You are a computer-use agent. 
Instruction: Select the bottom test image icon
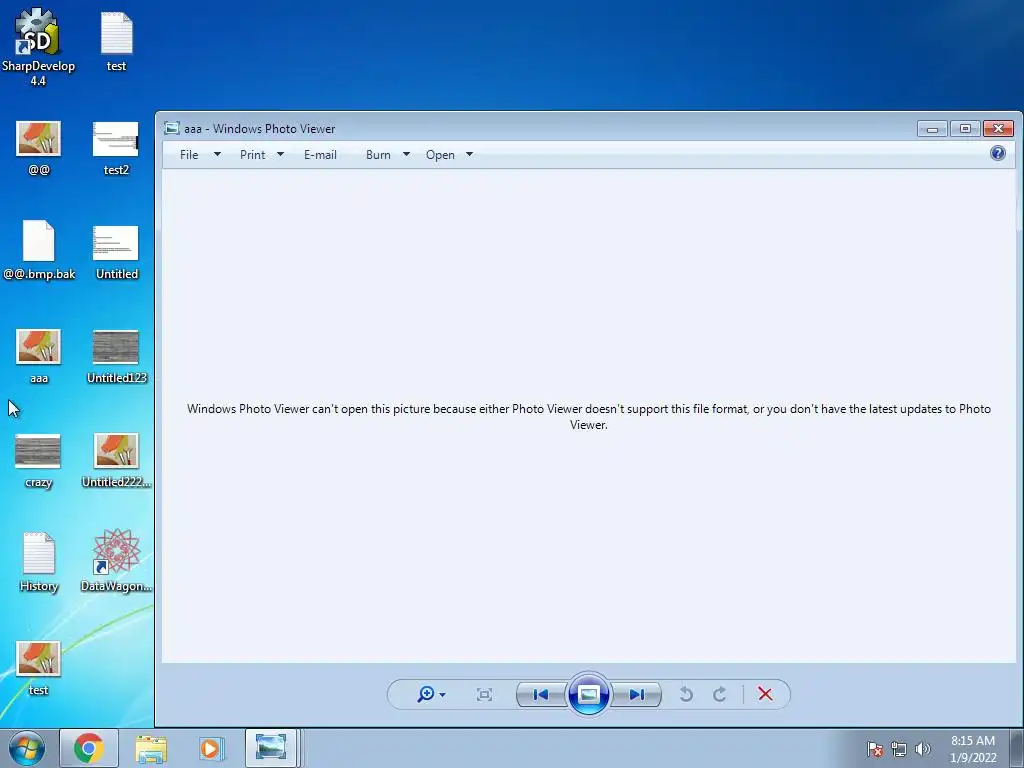tap(39, 668)
